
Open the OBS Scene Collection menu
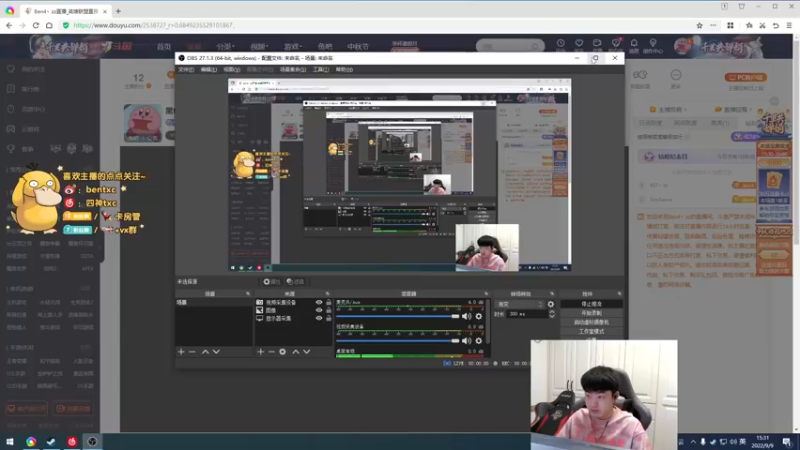tap(293, 69)
